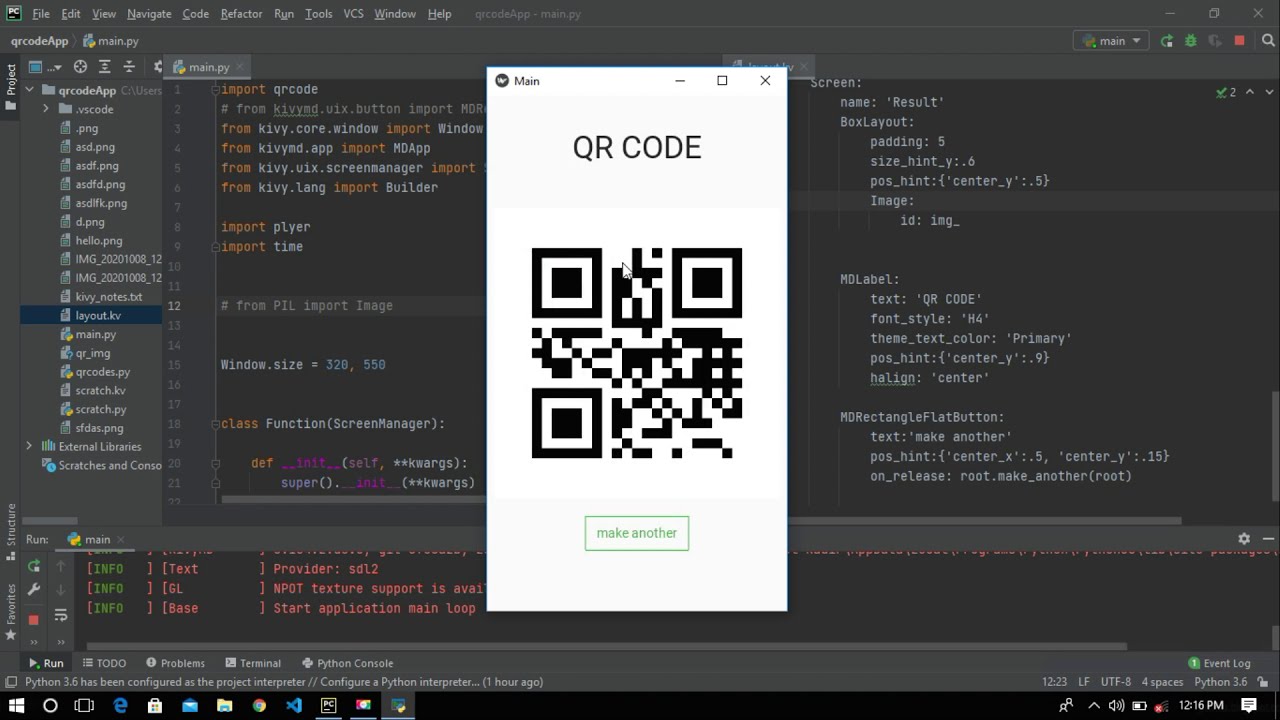Close the main run tab

click(x=122, y=540)
